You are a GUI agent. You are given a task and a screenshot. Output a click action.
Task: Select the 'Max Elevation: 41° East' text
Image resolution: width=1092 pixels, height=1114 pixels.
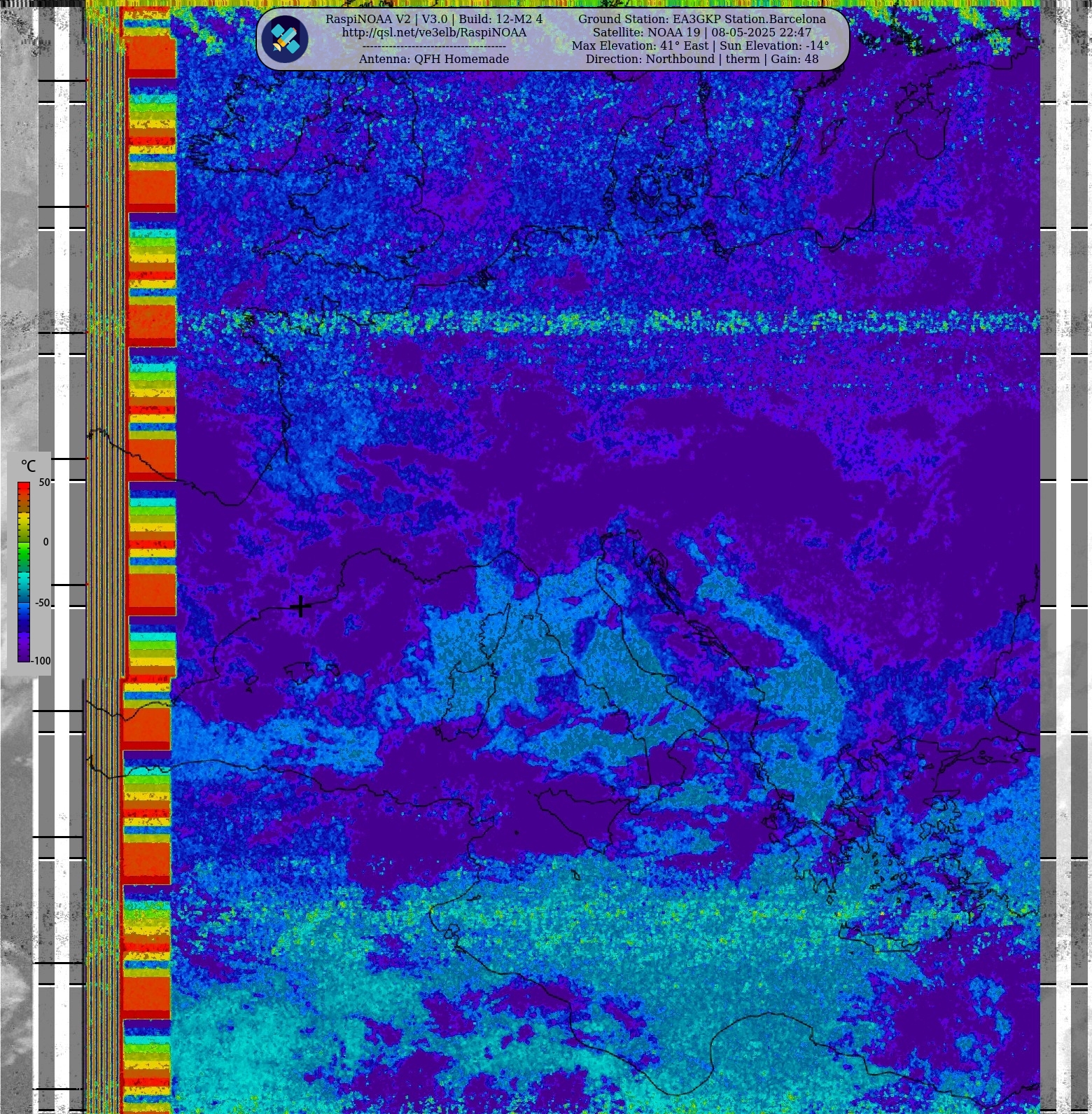pos(640,46)
